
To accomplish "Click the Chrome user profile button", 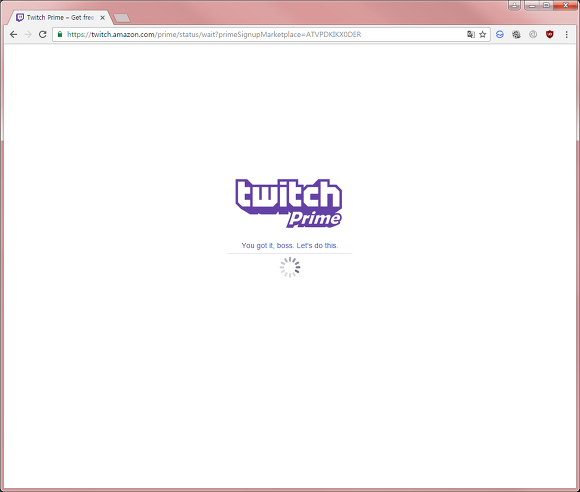I will coord(515,5).
